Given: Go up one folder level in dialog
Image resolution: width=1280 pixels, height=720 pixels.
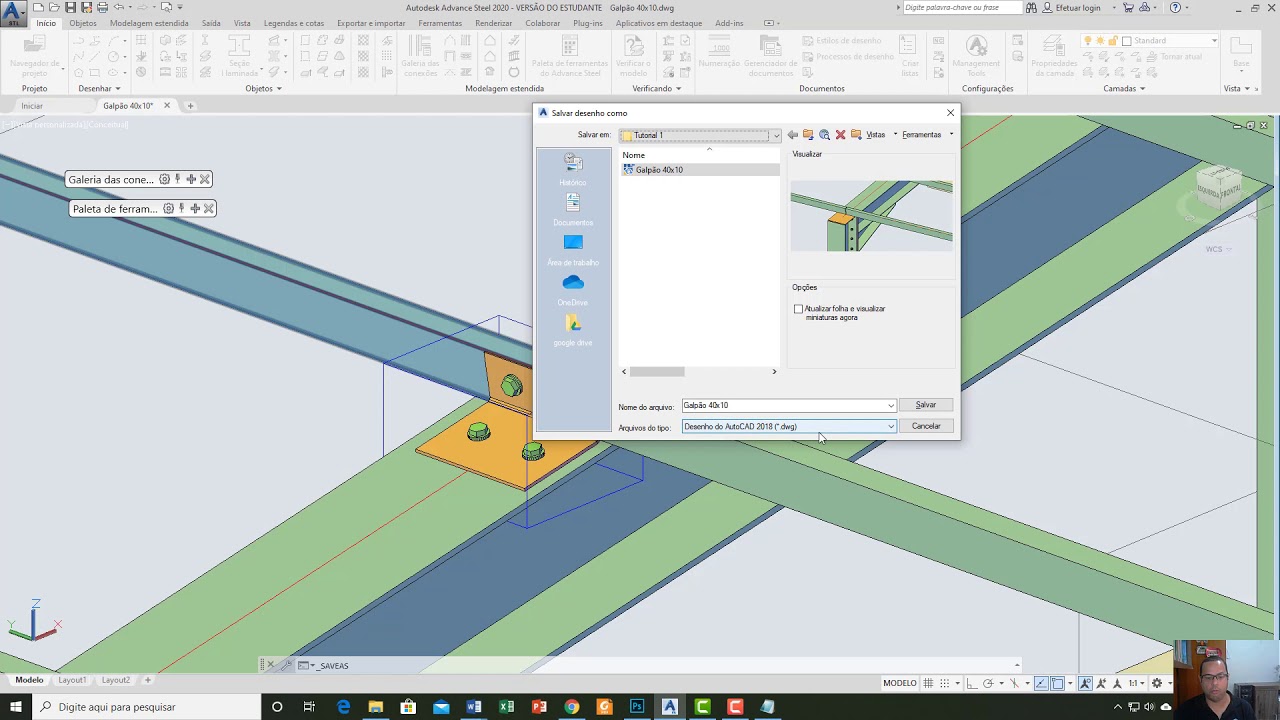Looking at the screenshot, I should (808, 135).
